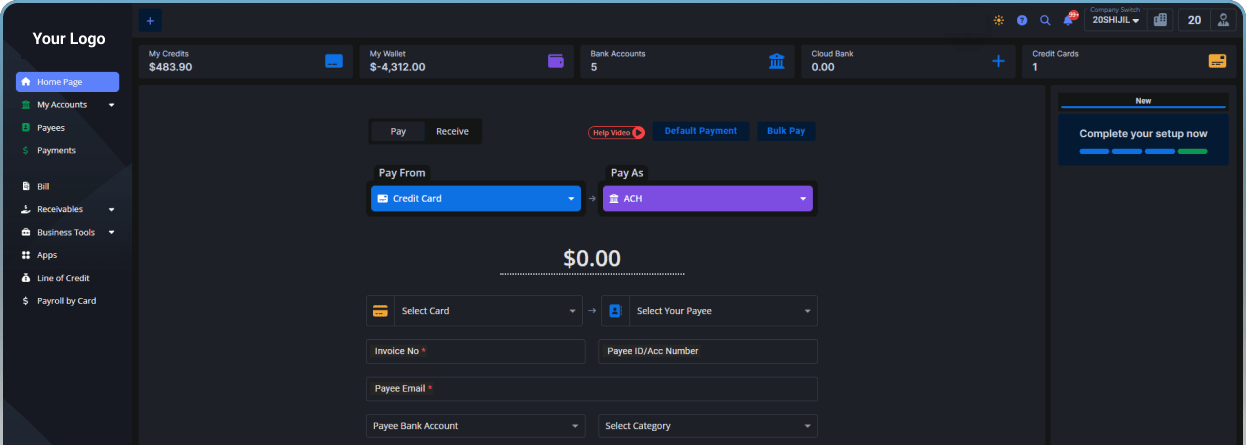This screenshot has width=1246, height=445.
Task: Toggle light theme with the sun icon
Action: (x=998, y=20)
